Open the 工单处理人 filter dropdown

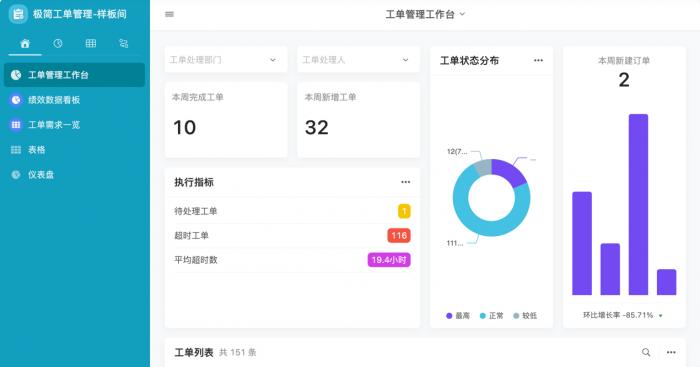coord(358,60)
